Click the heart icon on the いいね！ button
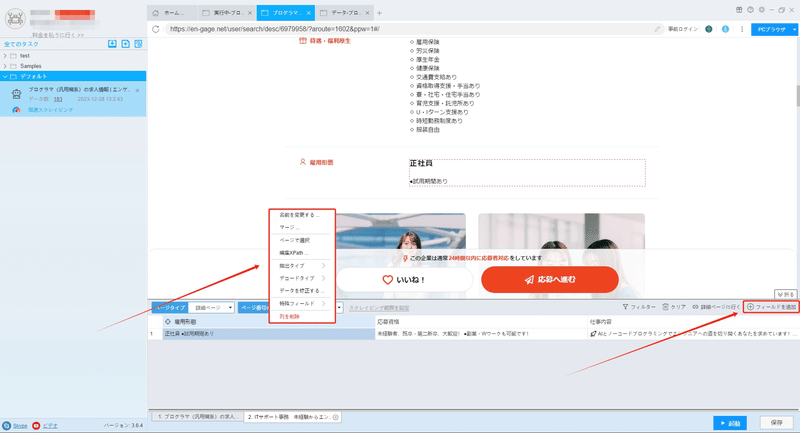Viewport: 800px width, 433px height. [387, 279]
